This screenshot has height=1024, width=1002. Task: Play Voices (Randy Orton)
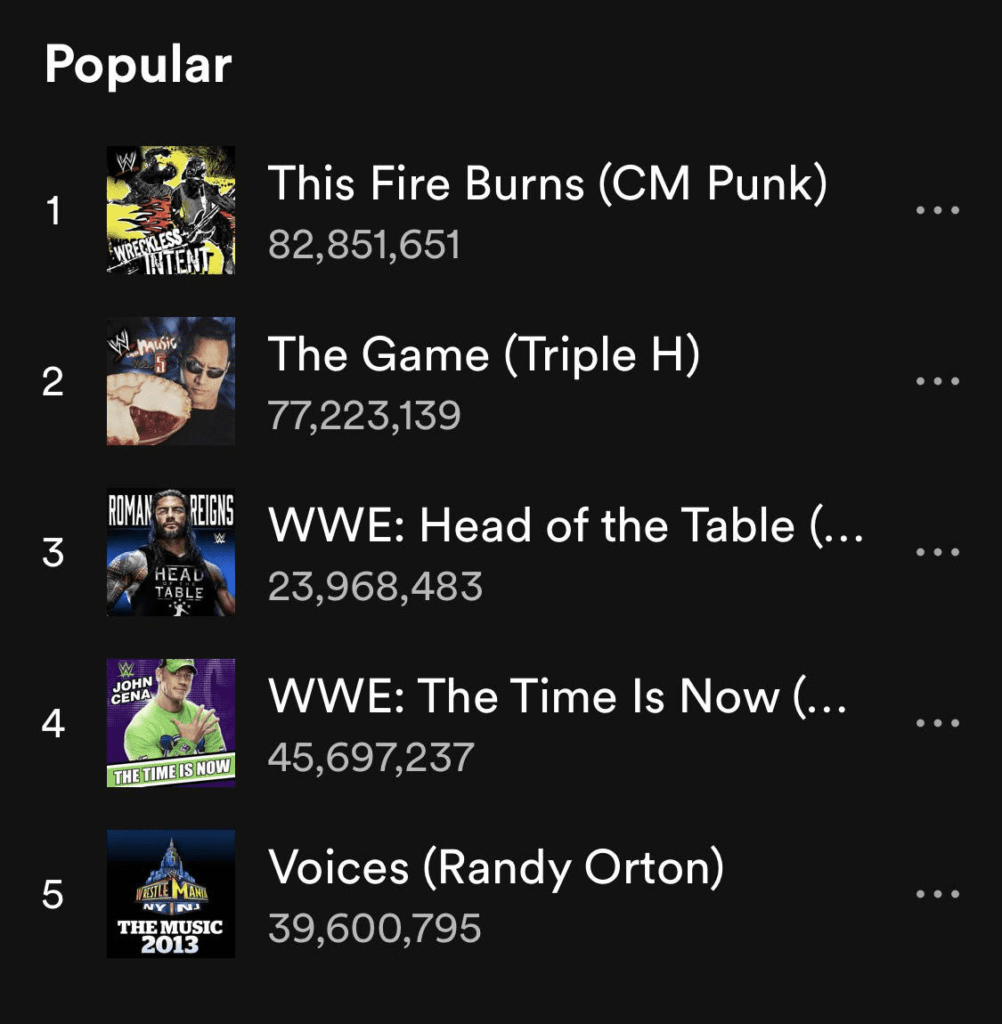point(495,869)
